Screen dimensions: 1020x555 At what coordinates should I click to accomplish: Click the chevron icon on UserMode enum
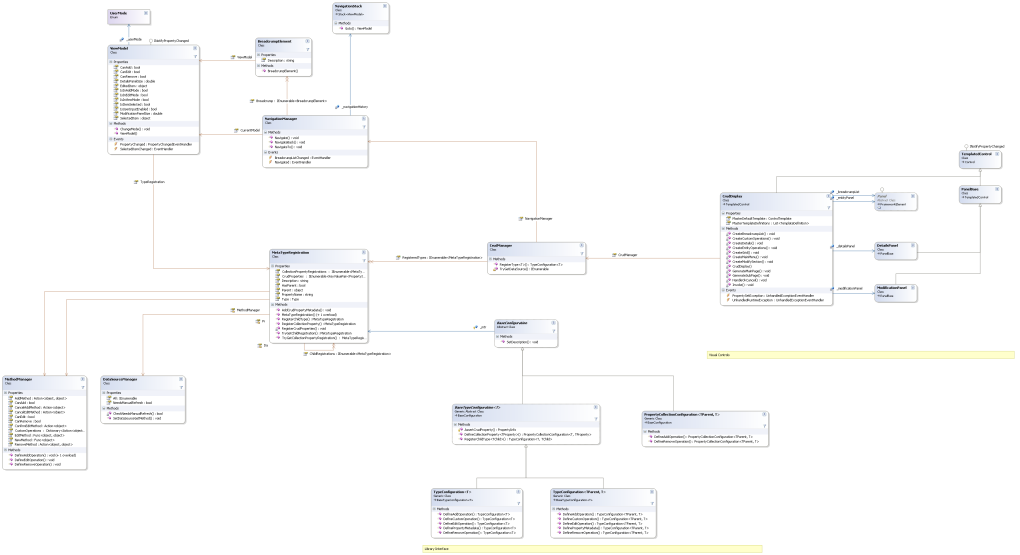pyautogui.click(x=146, y=13)
